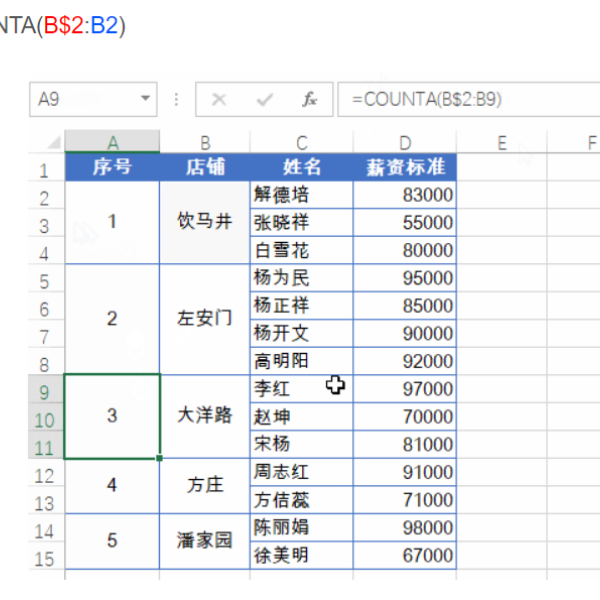Screen dimensions: 600x600
Task: Click the 薪资标准 header cell
Action: [404, 167]
